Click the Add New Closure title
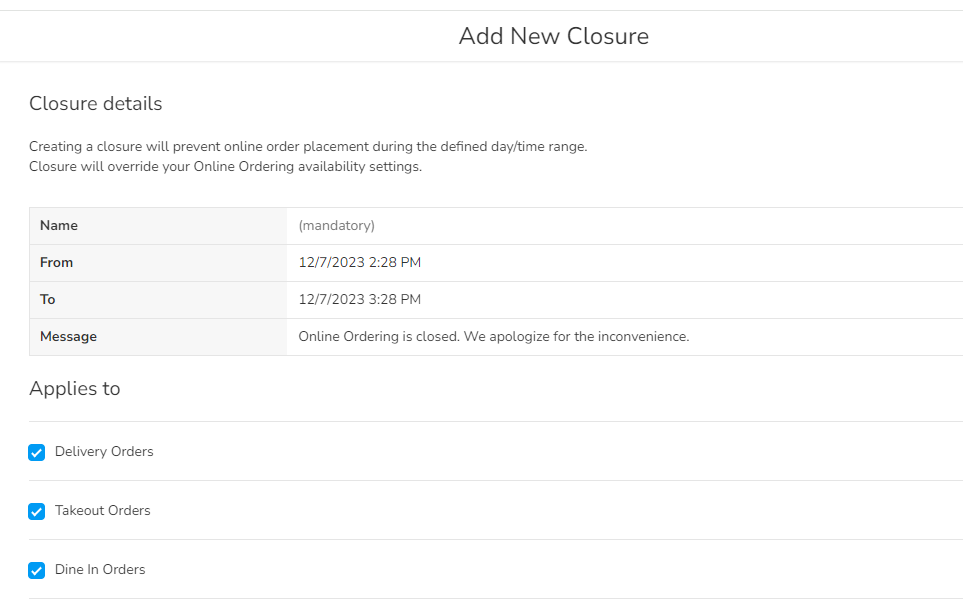The image size is (963, 609). coord(553,36)
